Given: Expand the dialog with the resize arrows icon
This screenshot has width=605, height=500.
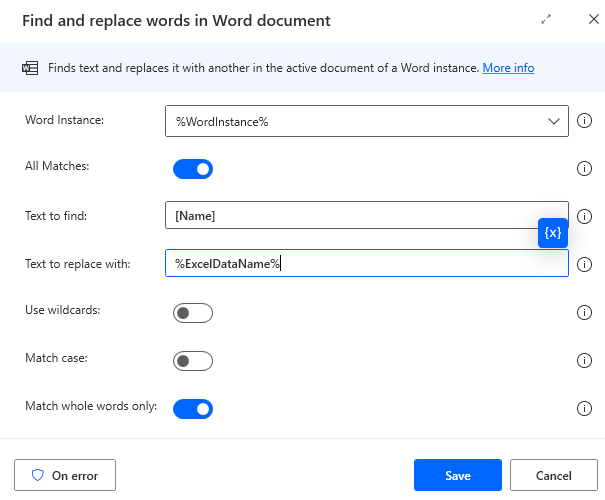Looking at the screenshot, I should pos(546,20).
